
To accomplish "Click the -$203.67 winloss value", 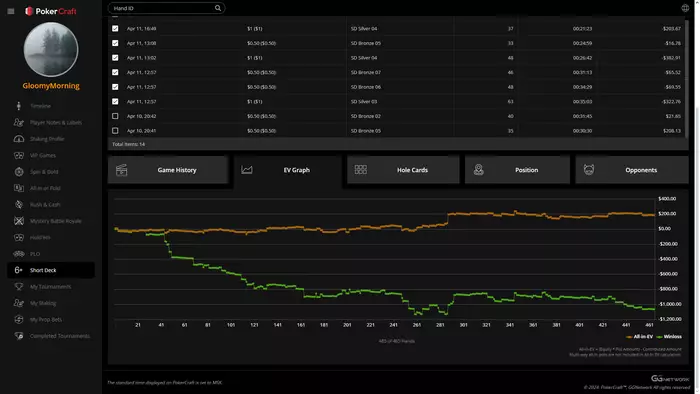I will click(671, 29).
